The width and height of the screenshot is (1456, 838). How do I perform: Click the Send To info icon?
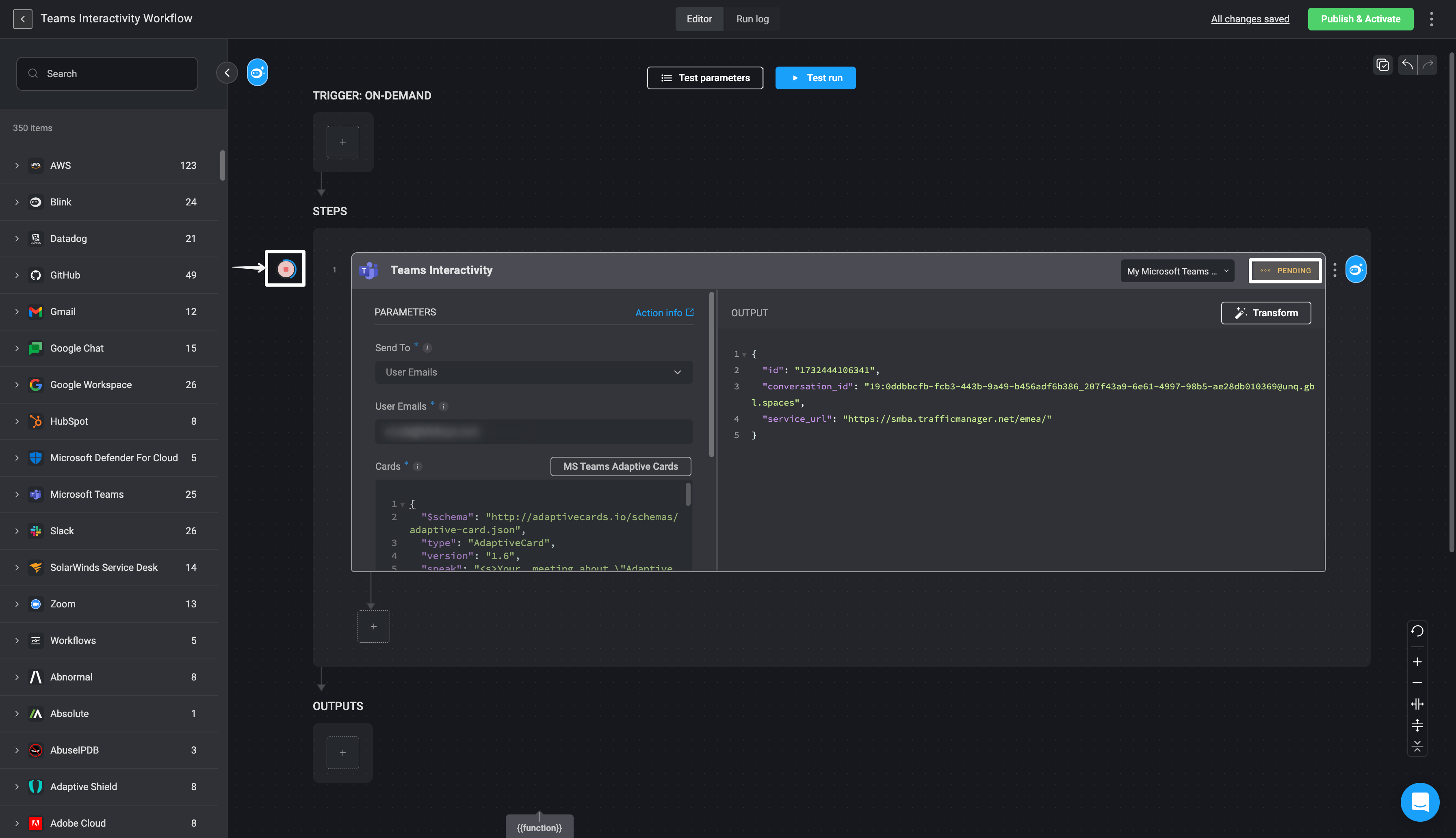tap(427, 348)
